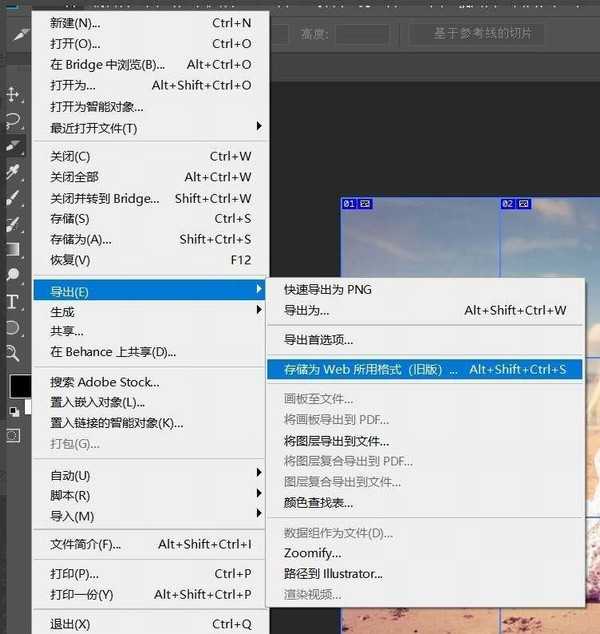Screen dimensions: 600x634
Task: Select the Lasso tool
Action: [x=13, y=120]
